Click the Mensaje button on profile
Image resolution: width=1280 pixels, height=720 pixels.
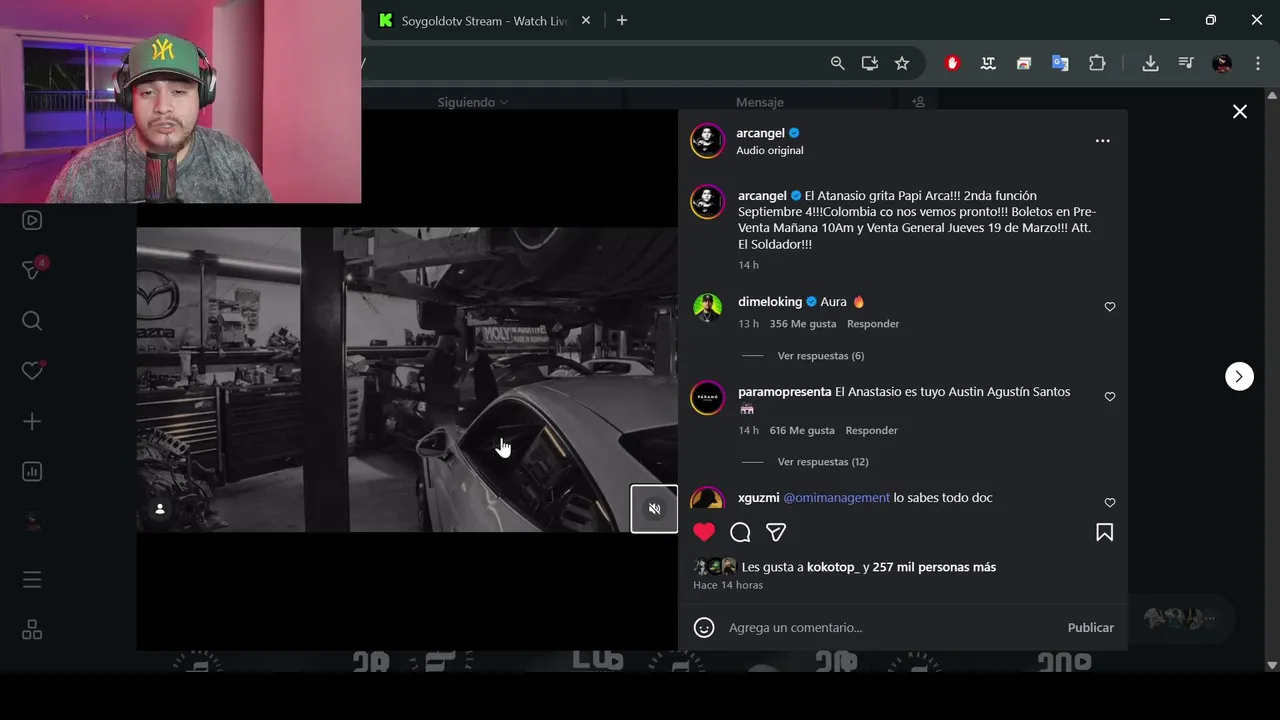(760, 102)
